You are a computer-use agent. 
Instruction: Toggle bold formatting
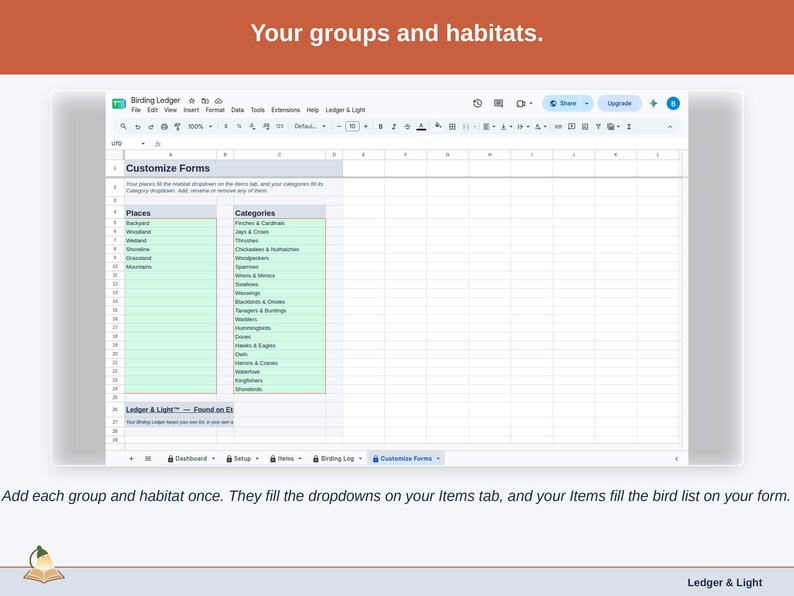click(x=380, y=127)
